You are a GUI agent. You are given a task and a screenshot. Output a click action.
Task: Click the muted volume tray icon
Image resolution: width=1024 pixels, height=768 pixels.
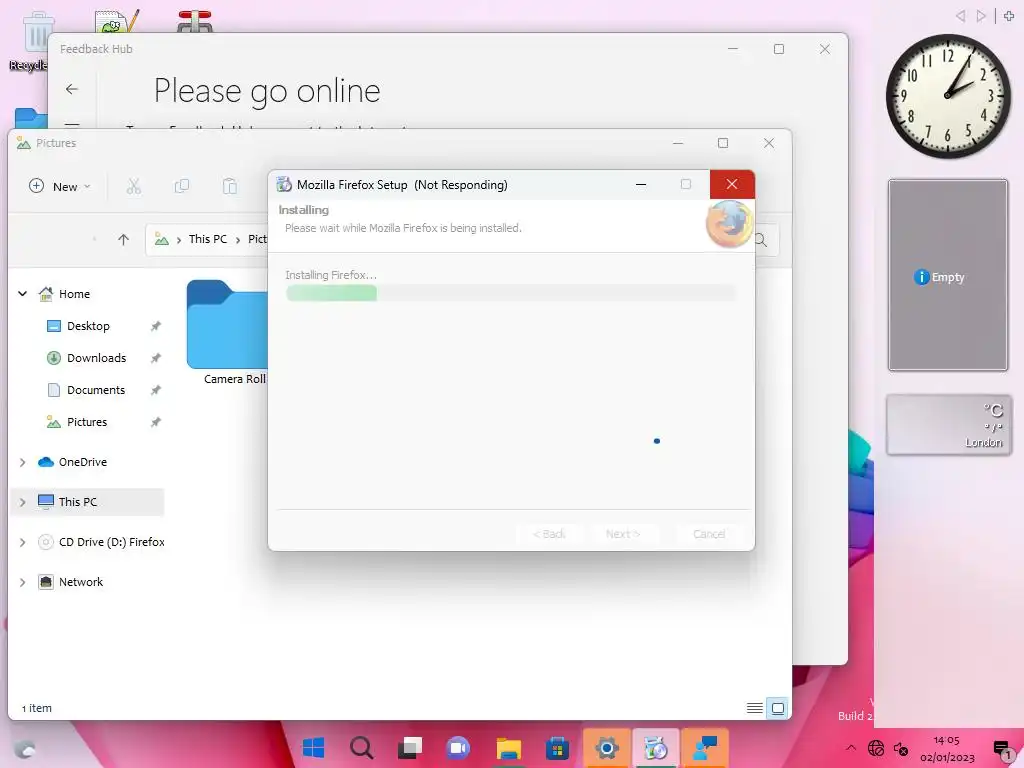point(901,748)
